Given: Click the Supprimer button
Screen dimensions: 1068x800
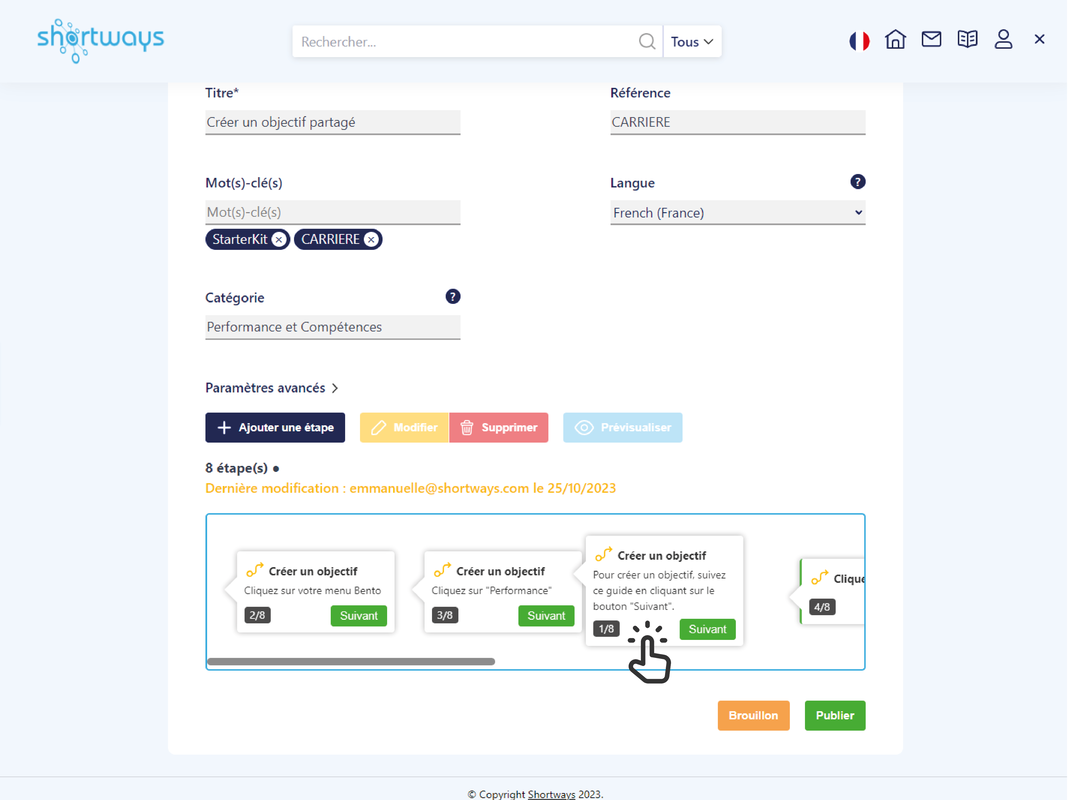Looking at the screenshot, I should [499, 428].
